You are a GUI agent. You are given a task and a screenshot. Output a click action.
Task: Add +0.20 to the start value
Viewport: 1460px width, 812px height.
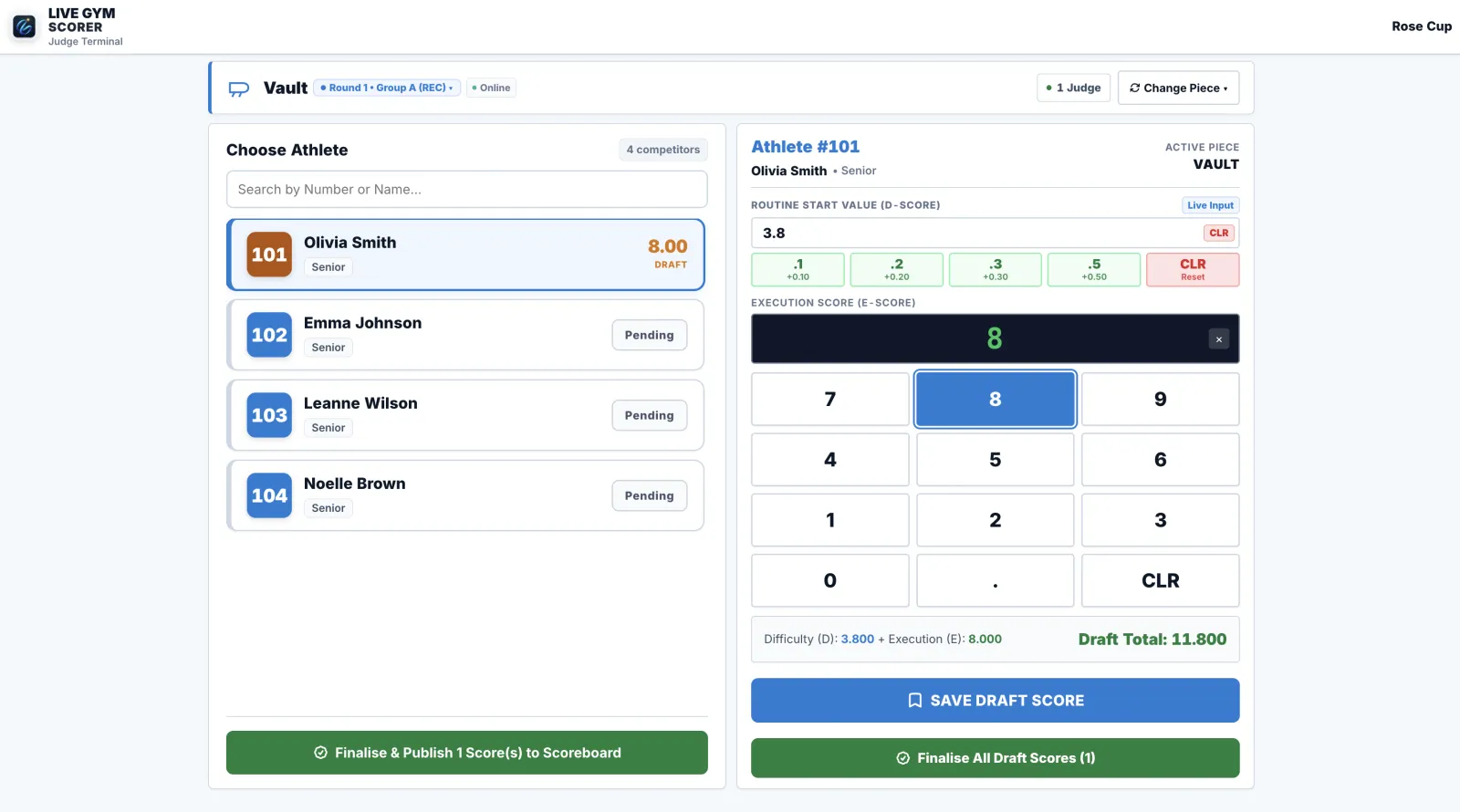click(x=896, y=269)
